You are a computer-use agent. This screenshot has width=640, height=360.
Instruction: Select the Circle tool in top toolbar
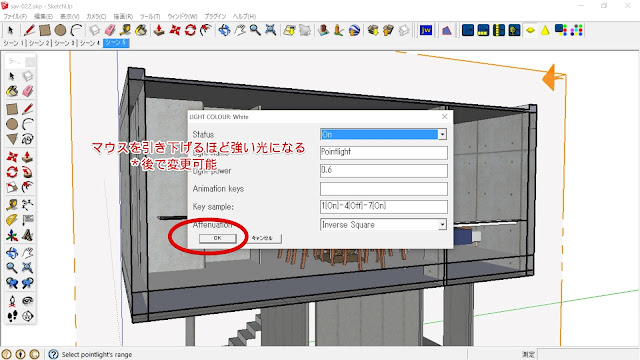pyautogui.click(x=60, y=30)
